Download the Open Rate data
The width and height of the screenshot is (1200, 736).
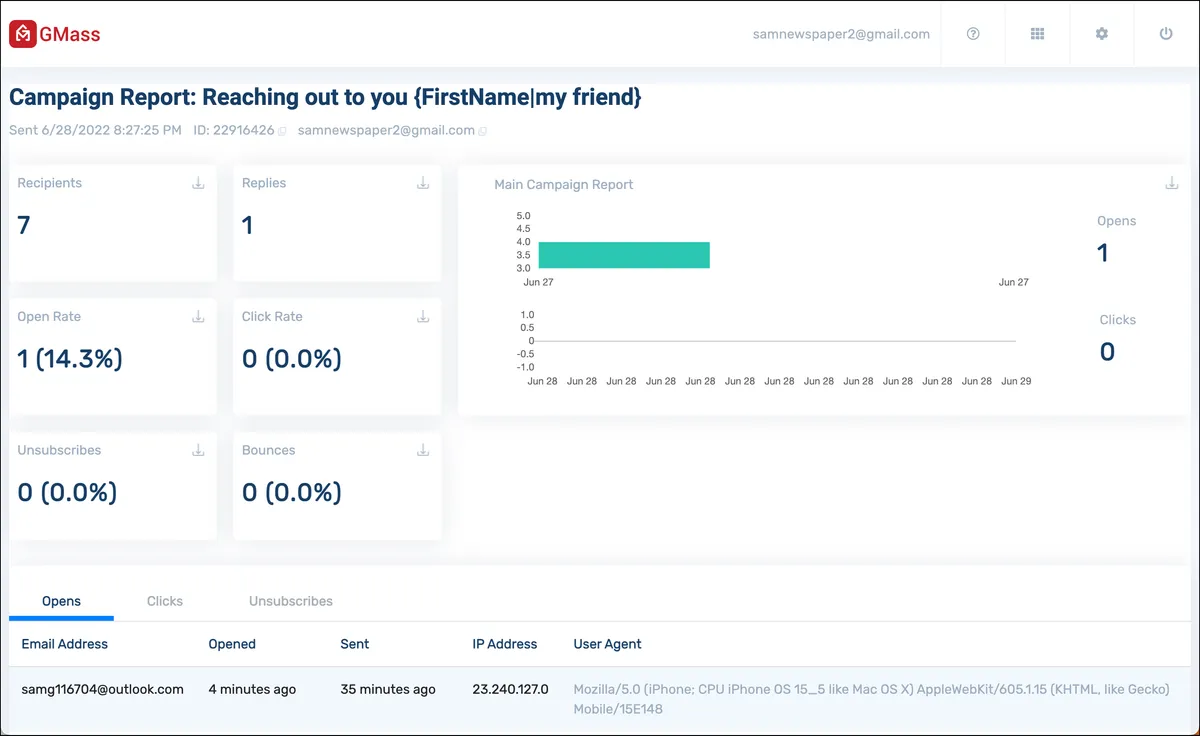pyautogui.click(x=198, y=316)
